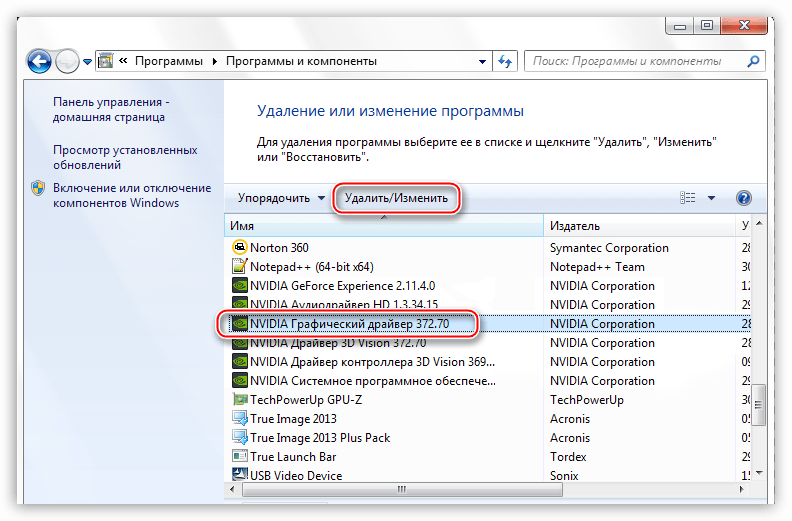Sort by the Издатель column header
This screenshot has height=521, width=792.
coord(639,226)
